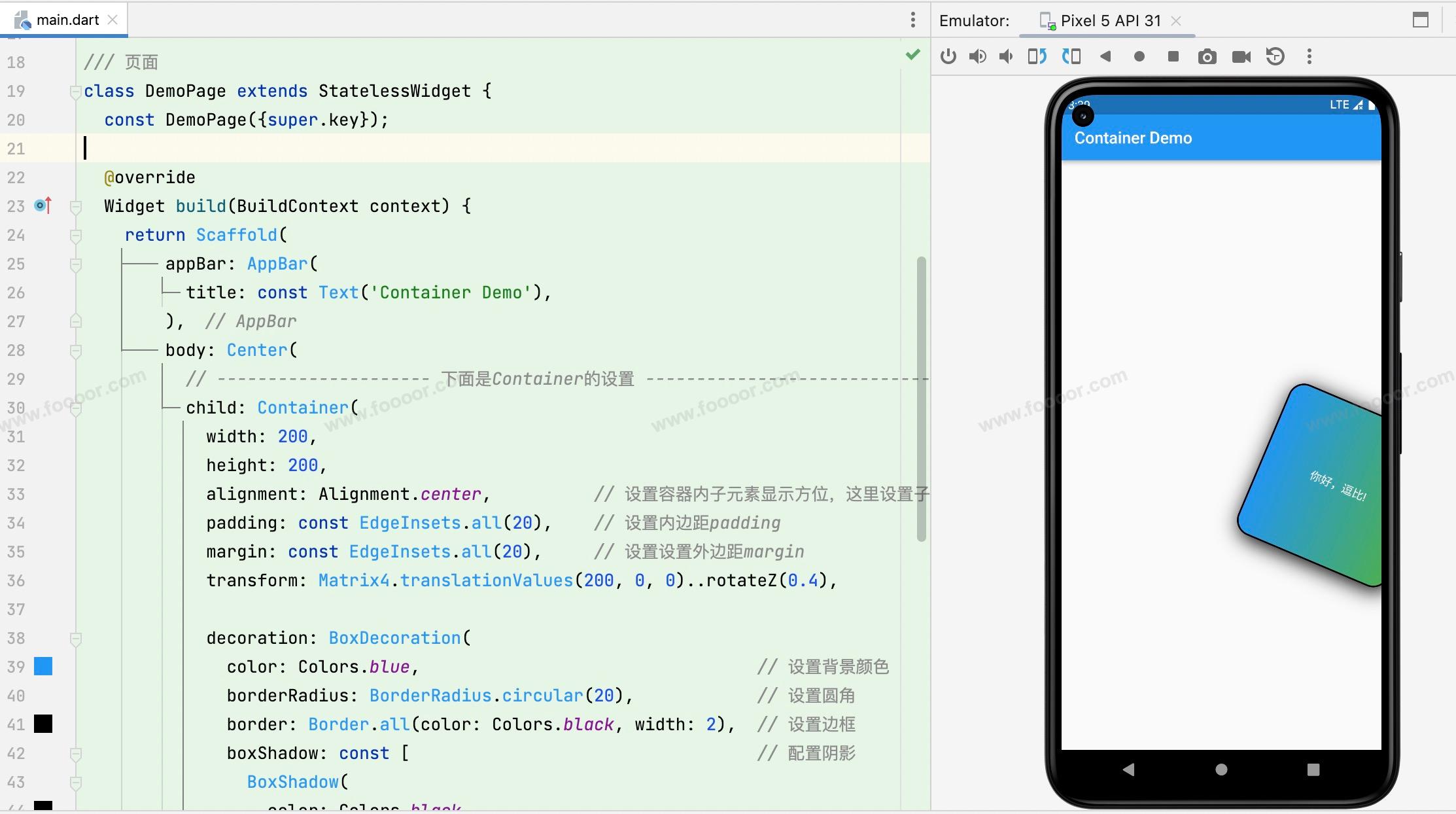This screenshot has height=814, width=1456.
Task: Click the emulator power button icon
Action: point(948,57)
